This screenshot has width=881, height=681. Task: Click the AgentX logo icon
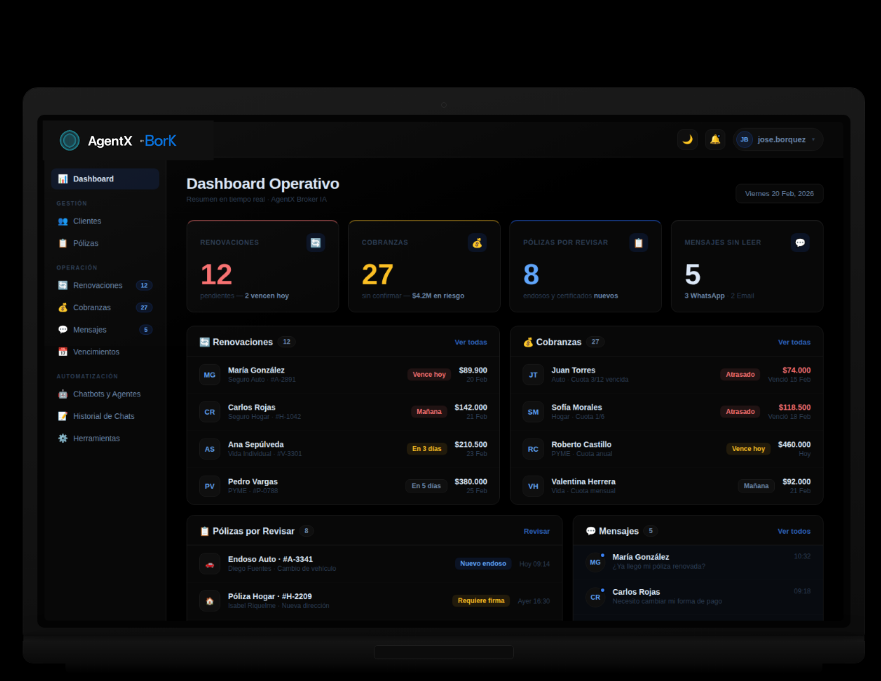pos(70,141)
